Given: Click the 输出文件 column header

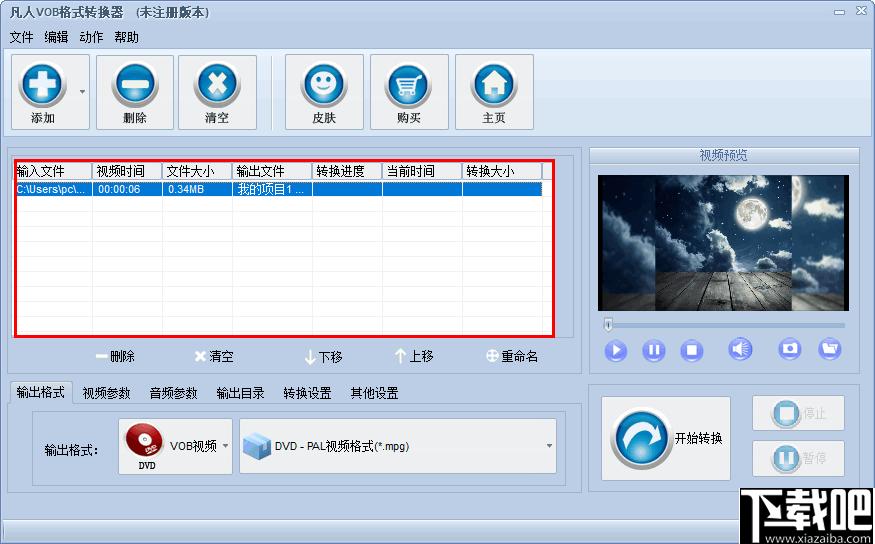Looking at the screenshot, I should pos(272,171).
